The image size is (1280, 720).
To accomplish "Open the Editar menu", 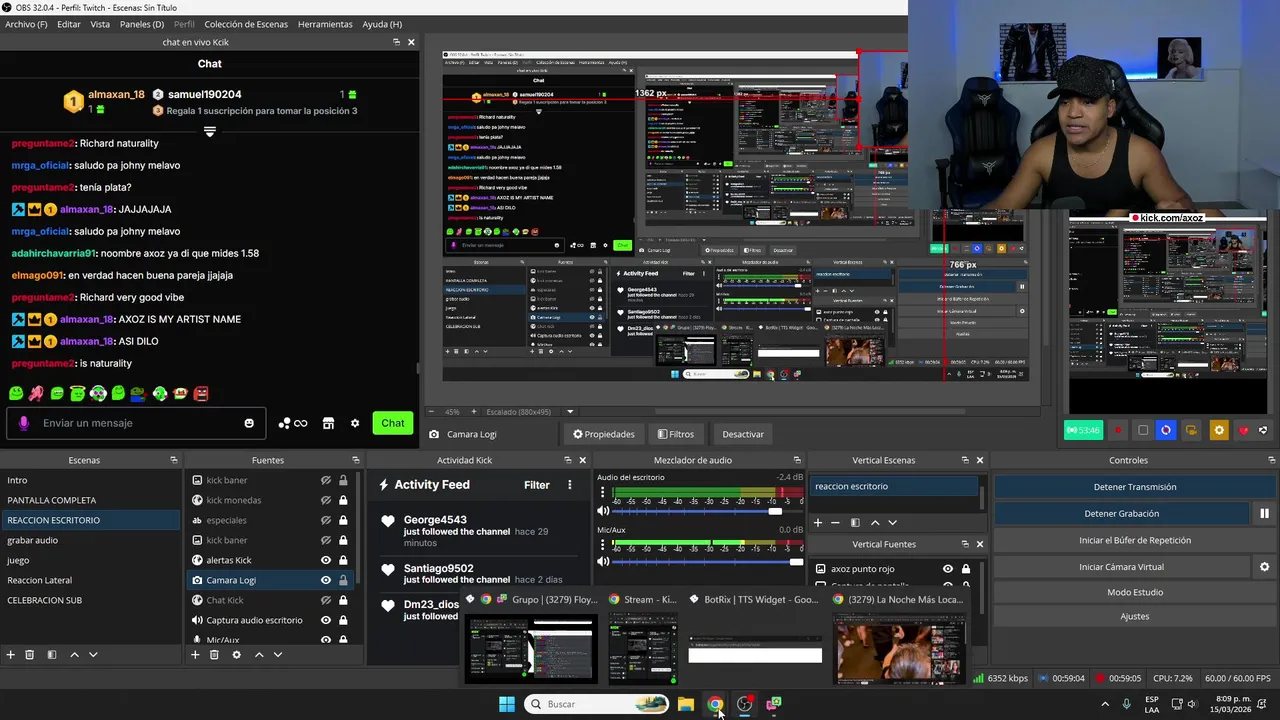I will [x=69, y=24].
